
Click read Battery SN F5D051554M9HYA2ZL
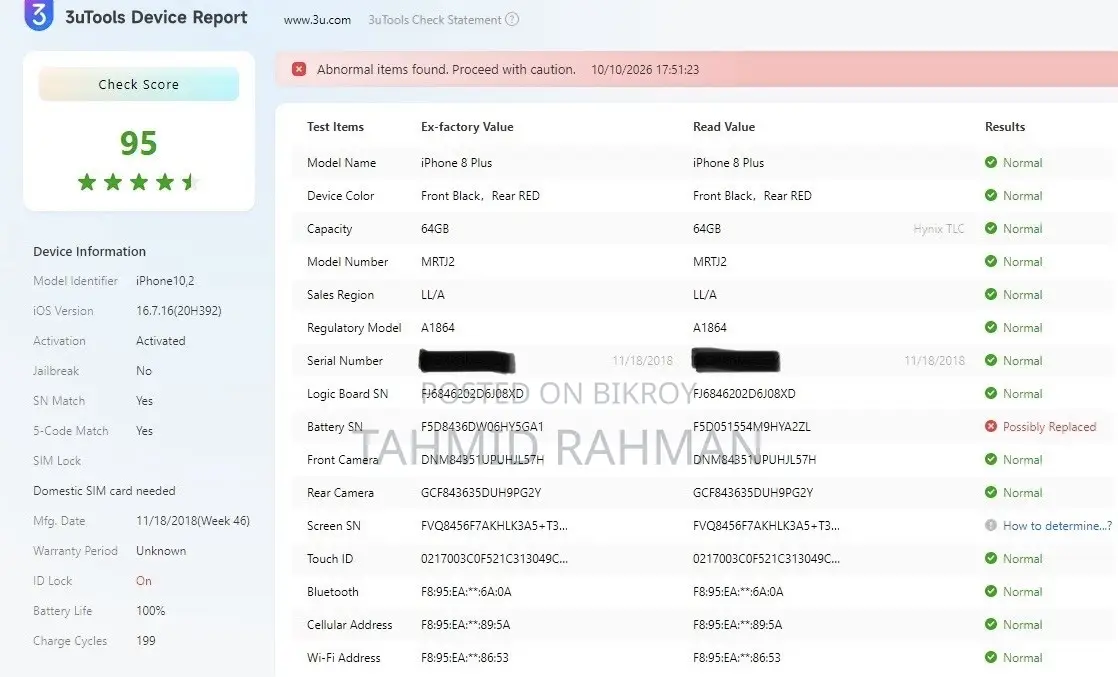coord(752,427)
